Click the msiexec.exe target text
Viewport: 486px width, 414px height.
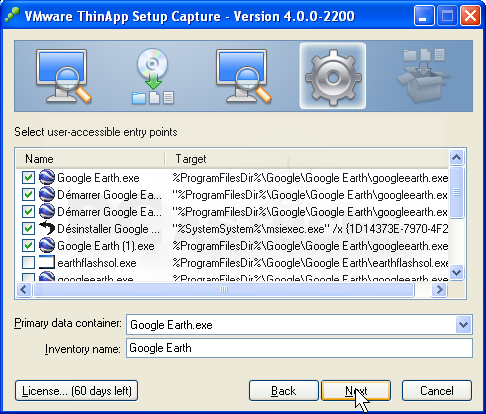(310, 229)
